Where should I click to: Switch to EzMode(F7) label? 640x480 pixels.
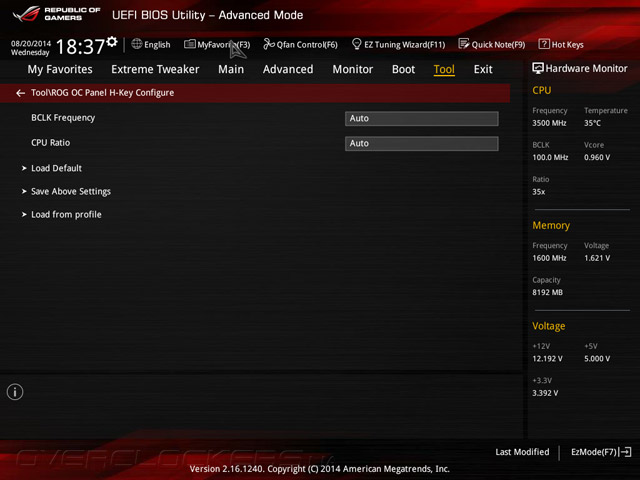(x=594, y=452)
